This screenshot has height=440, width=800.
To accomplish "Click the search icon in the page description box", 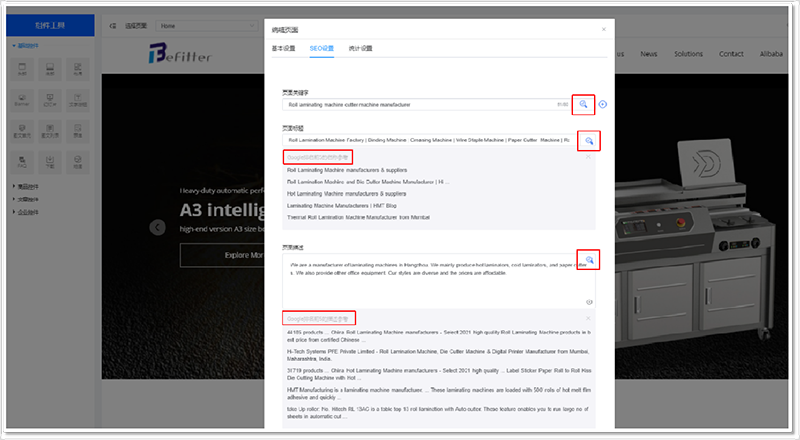I will (x=589, y=260).
